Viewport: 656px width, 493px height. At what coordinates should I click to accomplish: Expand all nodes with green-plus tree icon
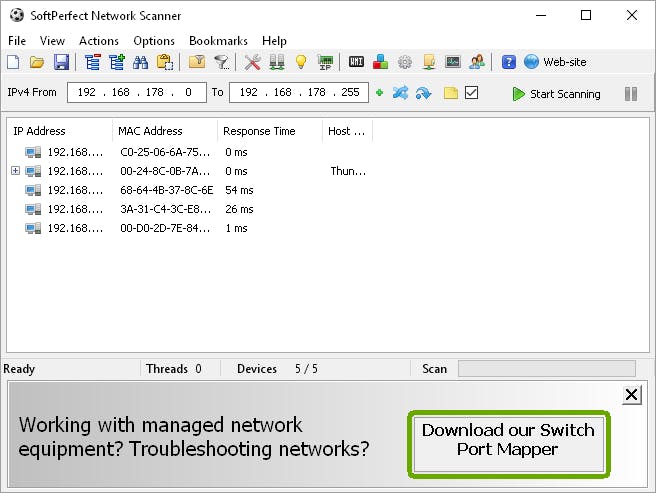(117, 62)
